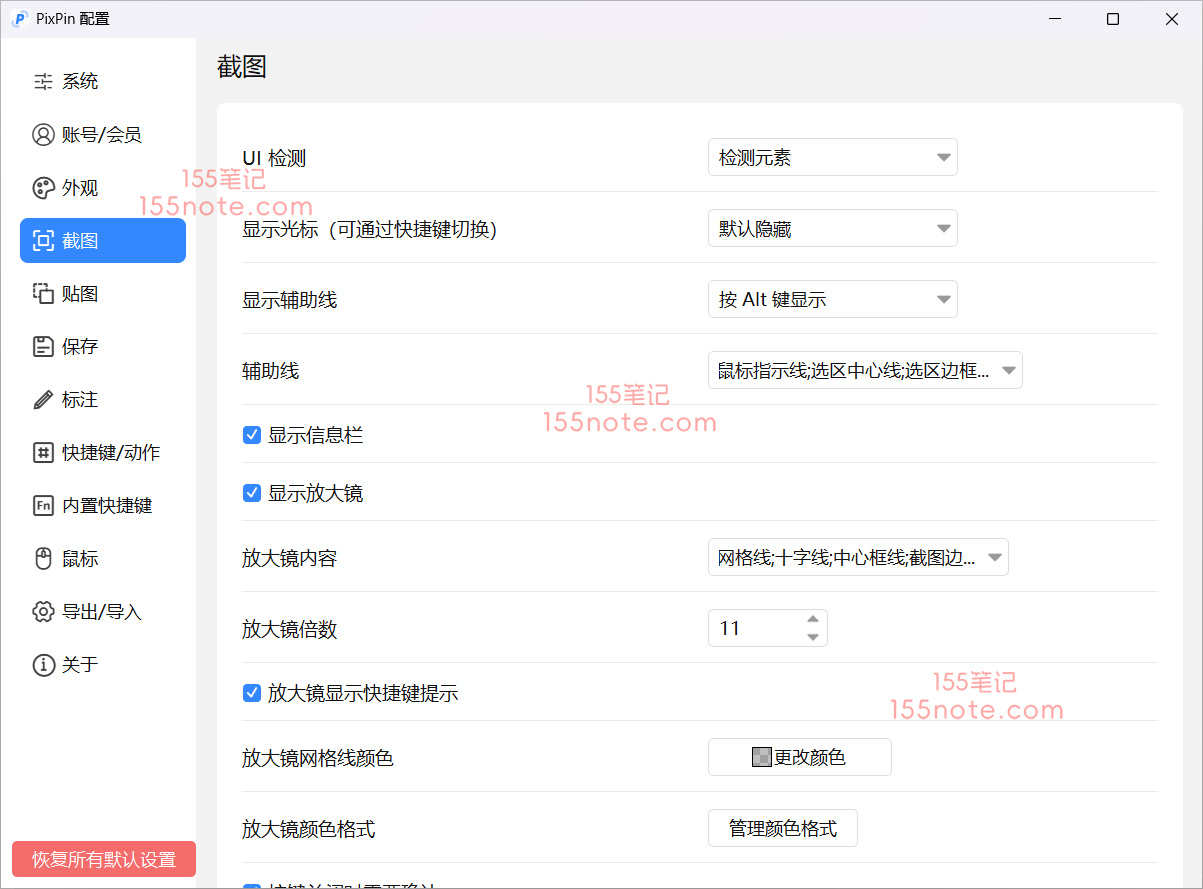The image size is (1203, 889).
Task: Expand the 显示光标 默认隐藏 dropdown
Action: [x=832, y=229]
